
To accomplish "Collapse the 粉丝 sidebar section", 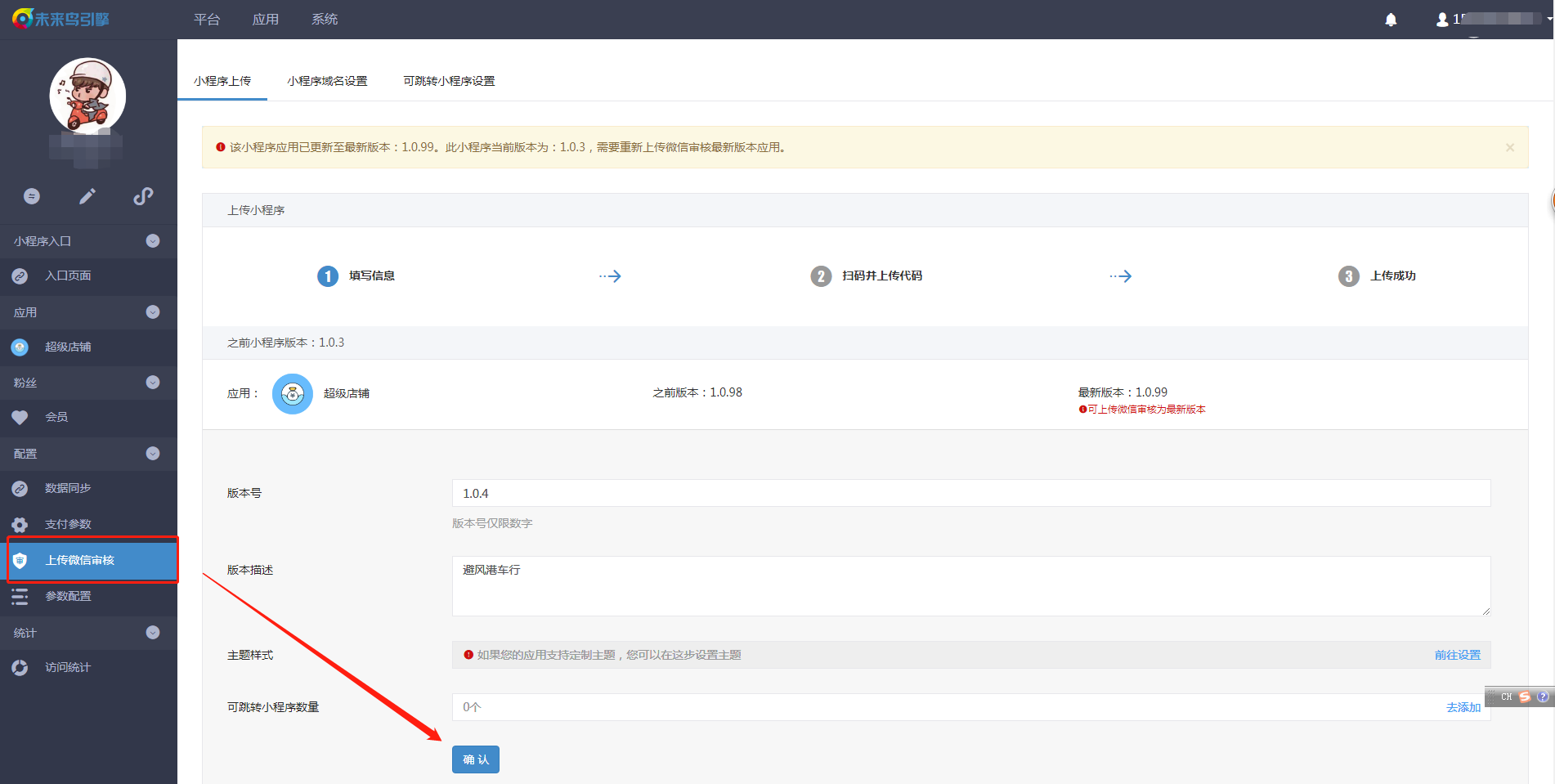I will [153, 383].
